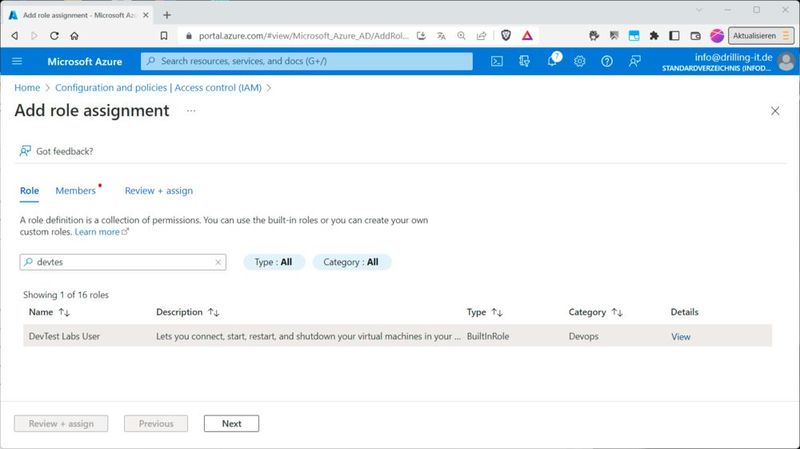This screenshot has width=800, height=449.
Task: Click the browser forward arrow
Action: (34, 36)
